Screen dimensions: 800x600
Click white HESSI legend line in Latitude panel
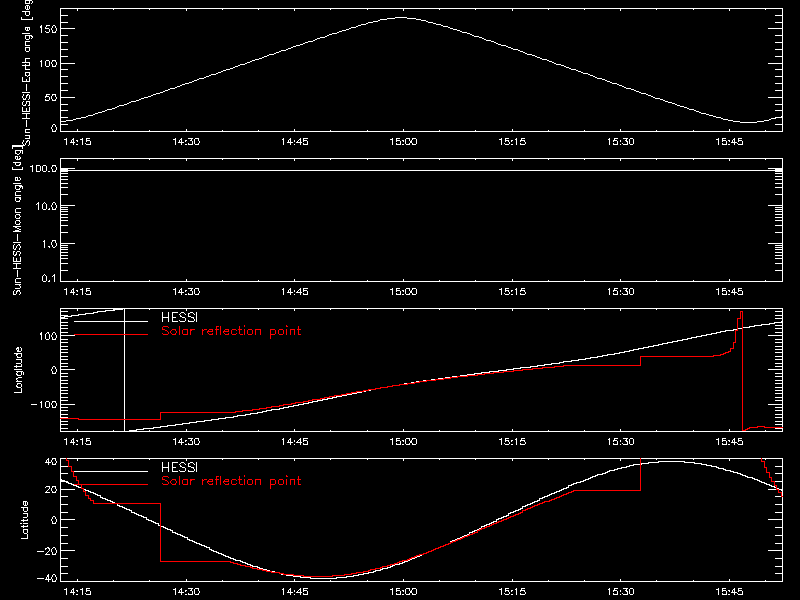coord(111,471)
